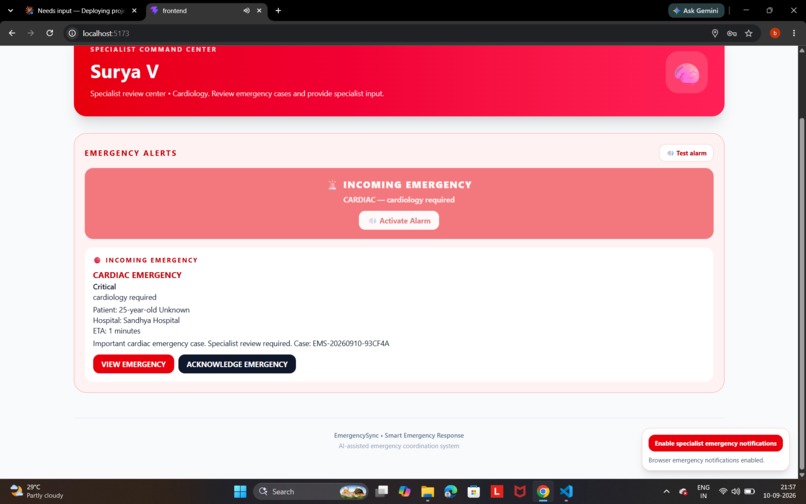The width and height of the screenshot is (806, 504).
Task: Open Microsoft Edge from taskbar
Action: 451,491
